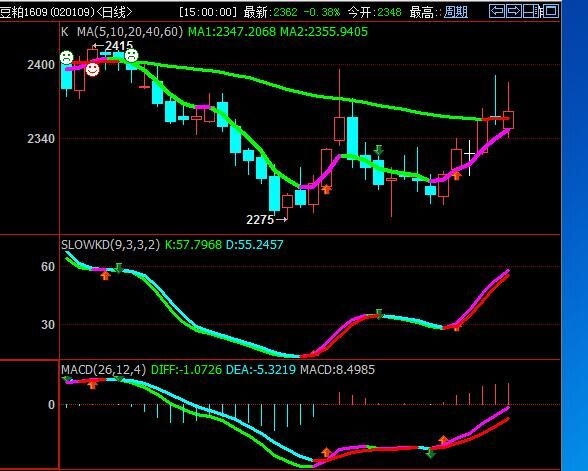588x471 pixels.
Task: Select the MACD(26,12,4) indicator label
Action: pyautogui.click(x=104, y=370)
